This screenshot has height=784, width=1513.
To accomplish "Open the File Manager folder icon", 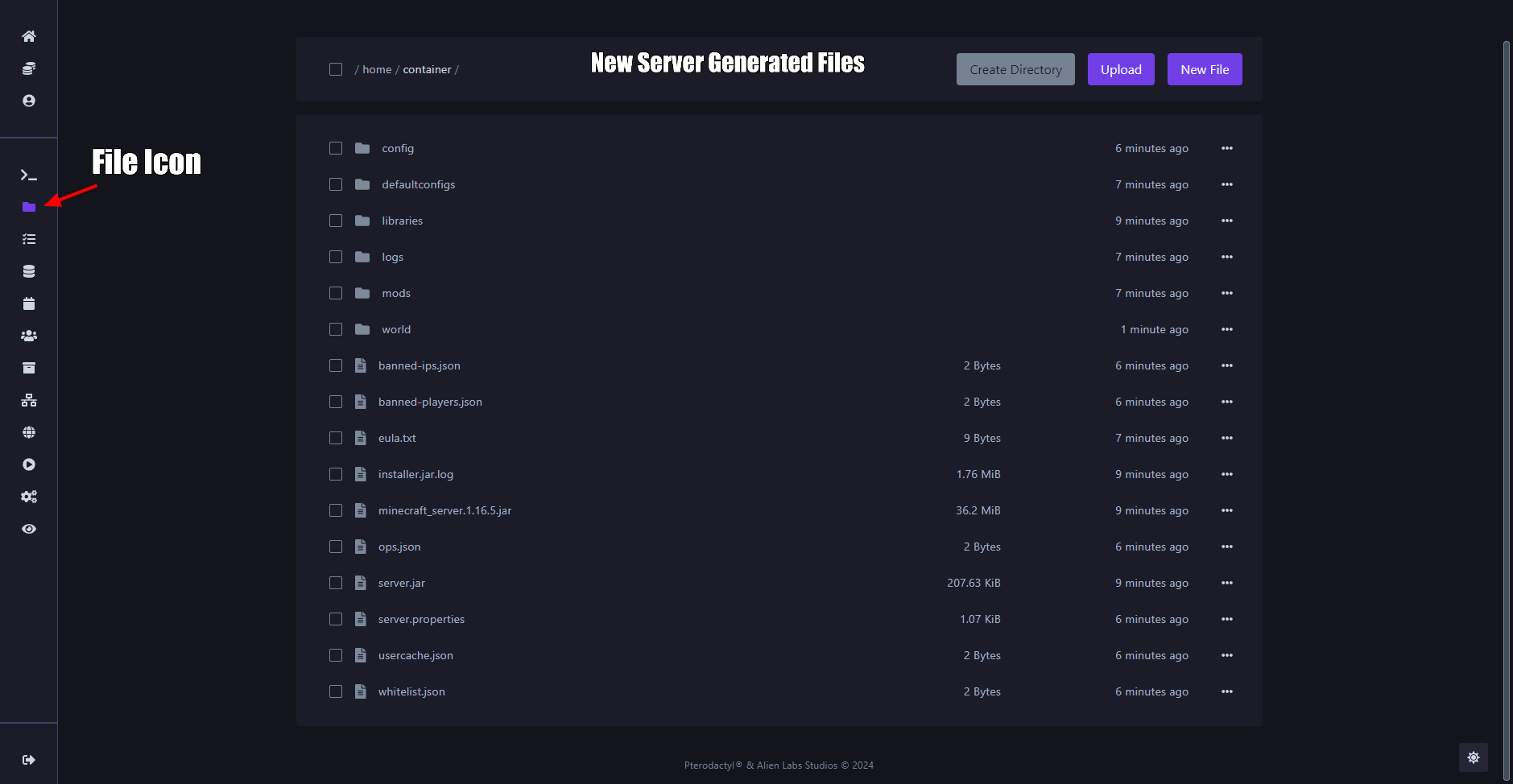I will [x=29, y=207].
